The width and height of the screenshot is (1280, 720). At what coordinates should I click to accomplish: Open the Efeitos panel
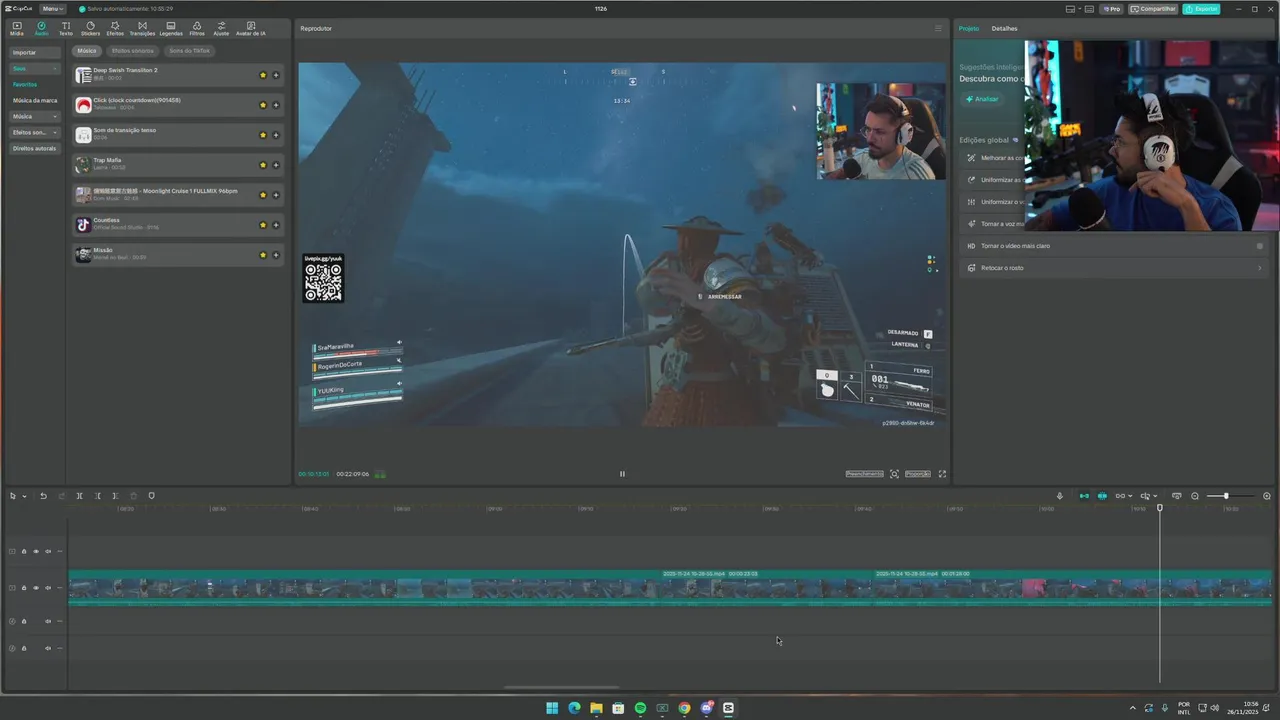[x=115, y=28]
